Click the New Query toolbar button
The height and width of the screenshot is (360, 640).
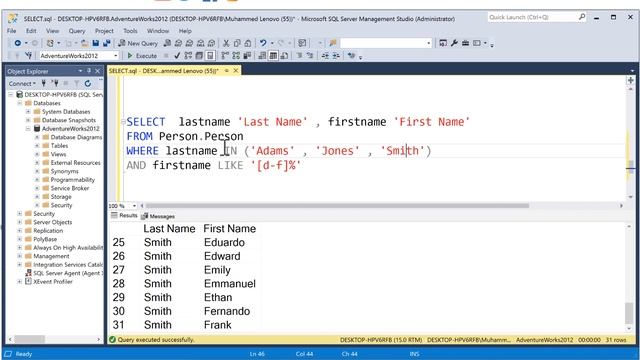pos(138,43)
